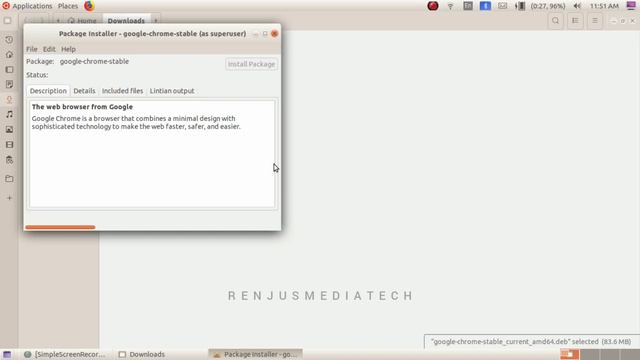The image size is (640, 360).
Task: Open the file manager hamburger menu
Action: pos(595,21)
